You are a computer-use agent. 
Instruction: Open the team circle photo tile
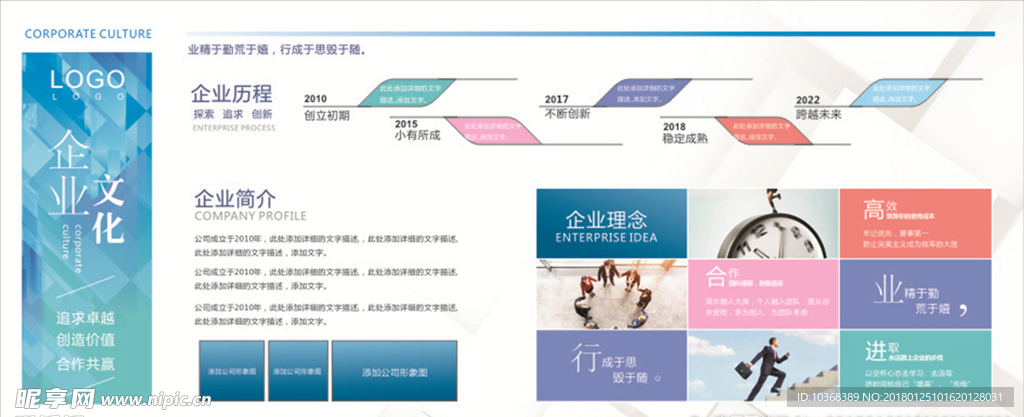(610, 292)
